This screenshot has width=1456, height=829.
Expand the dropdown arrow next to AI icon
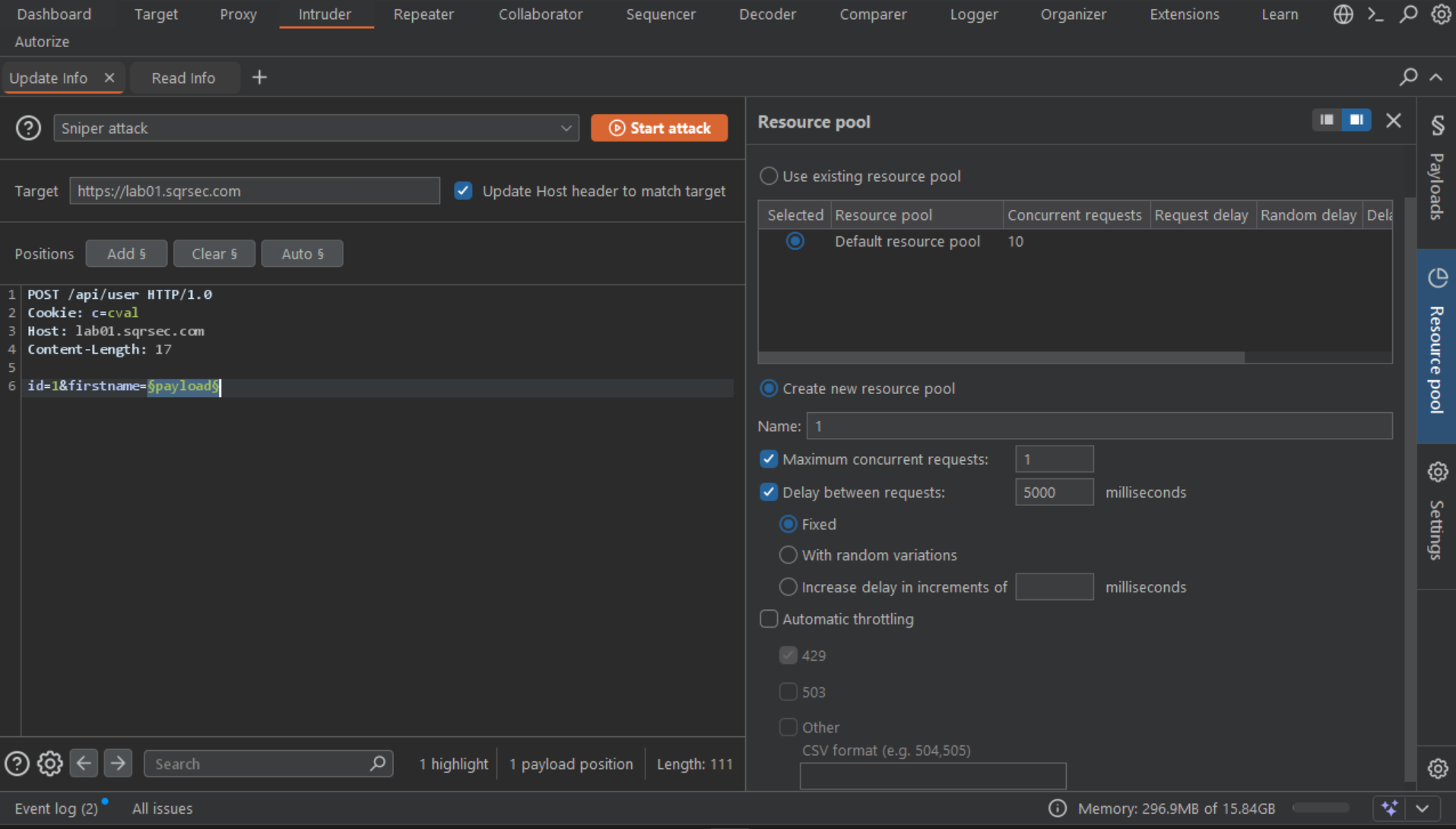pyautogui.click(x=1423, y=808)
